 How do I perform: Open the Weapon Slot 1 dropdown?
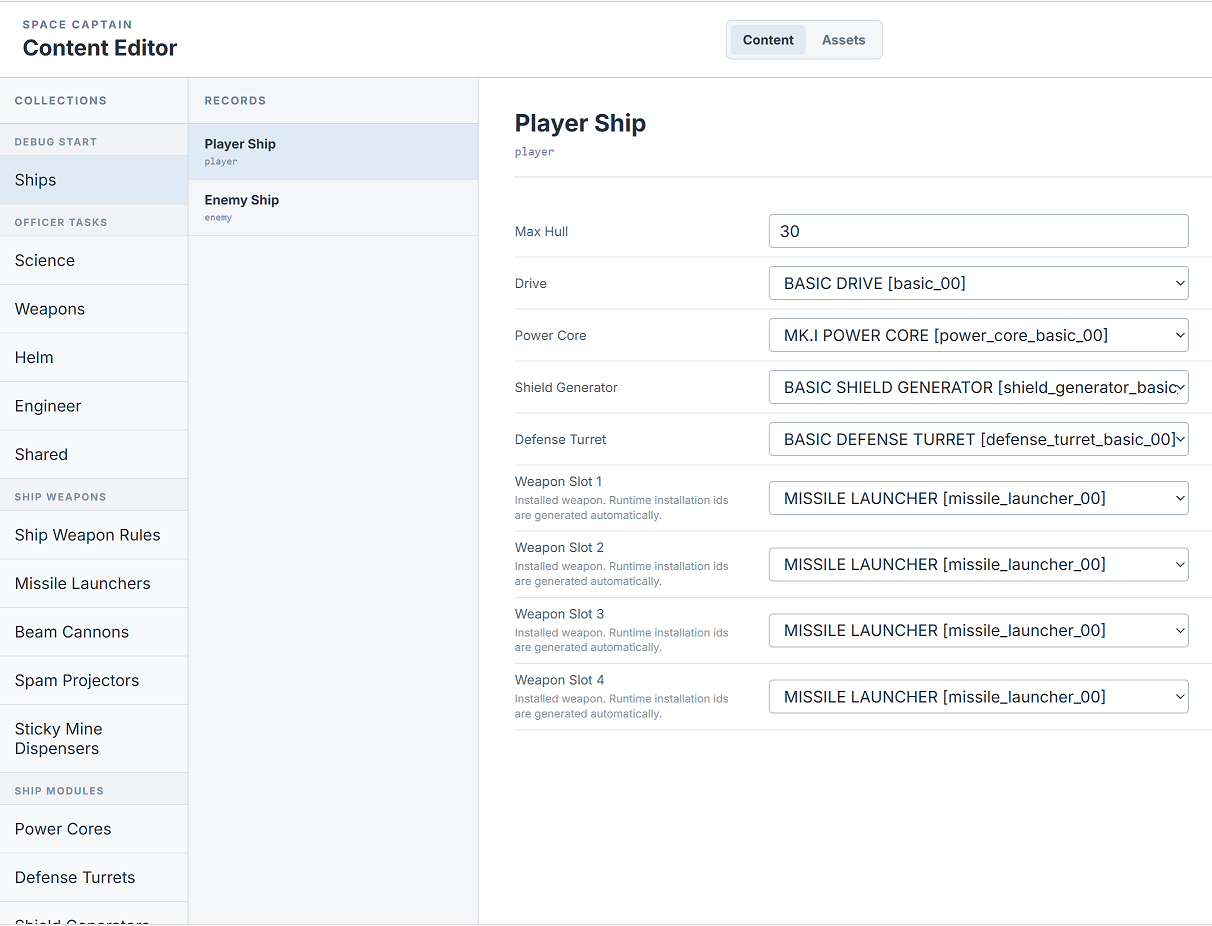pyautogui.click(x=979, y=498)
